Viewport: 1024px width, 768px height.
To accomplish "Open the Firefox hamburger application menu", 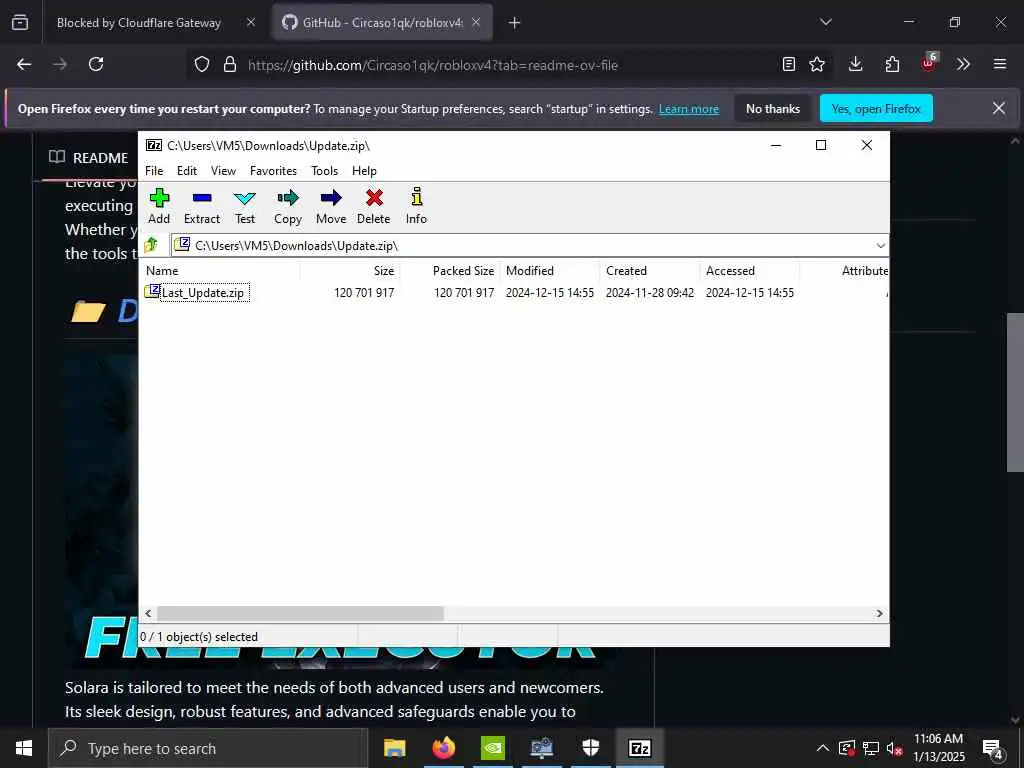I will (x=1000, y=64).
